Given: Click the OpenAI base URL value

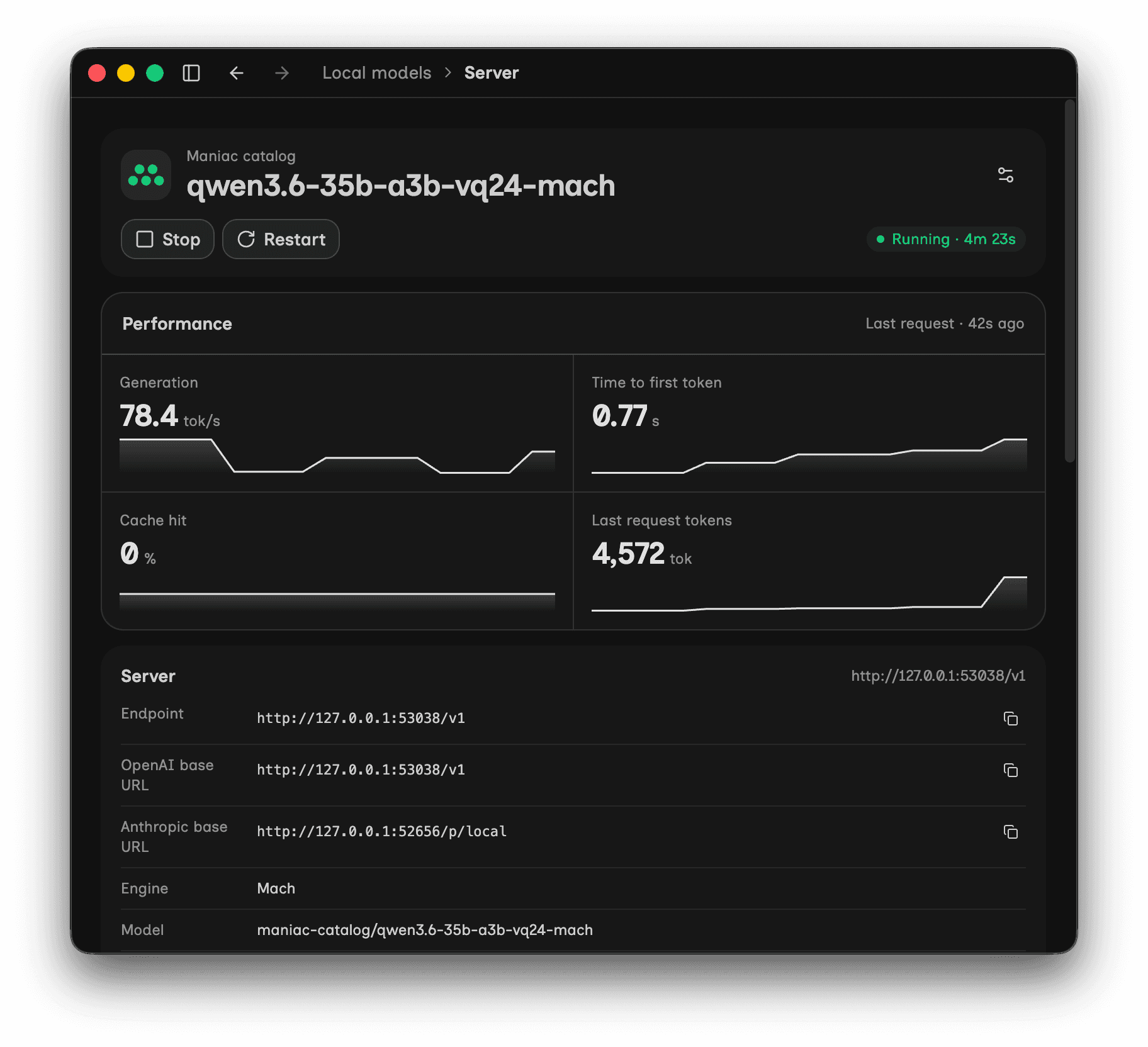Looking at the screenshot, I should [361, 770].
